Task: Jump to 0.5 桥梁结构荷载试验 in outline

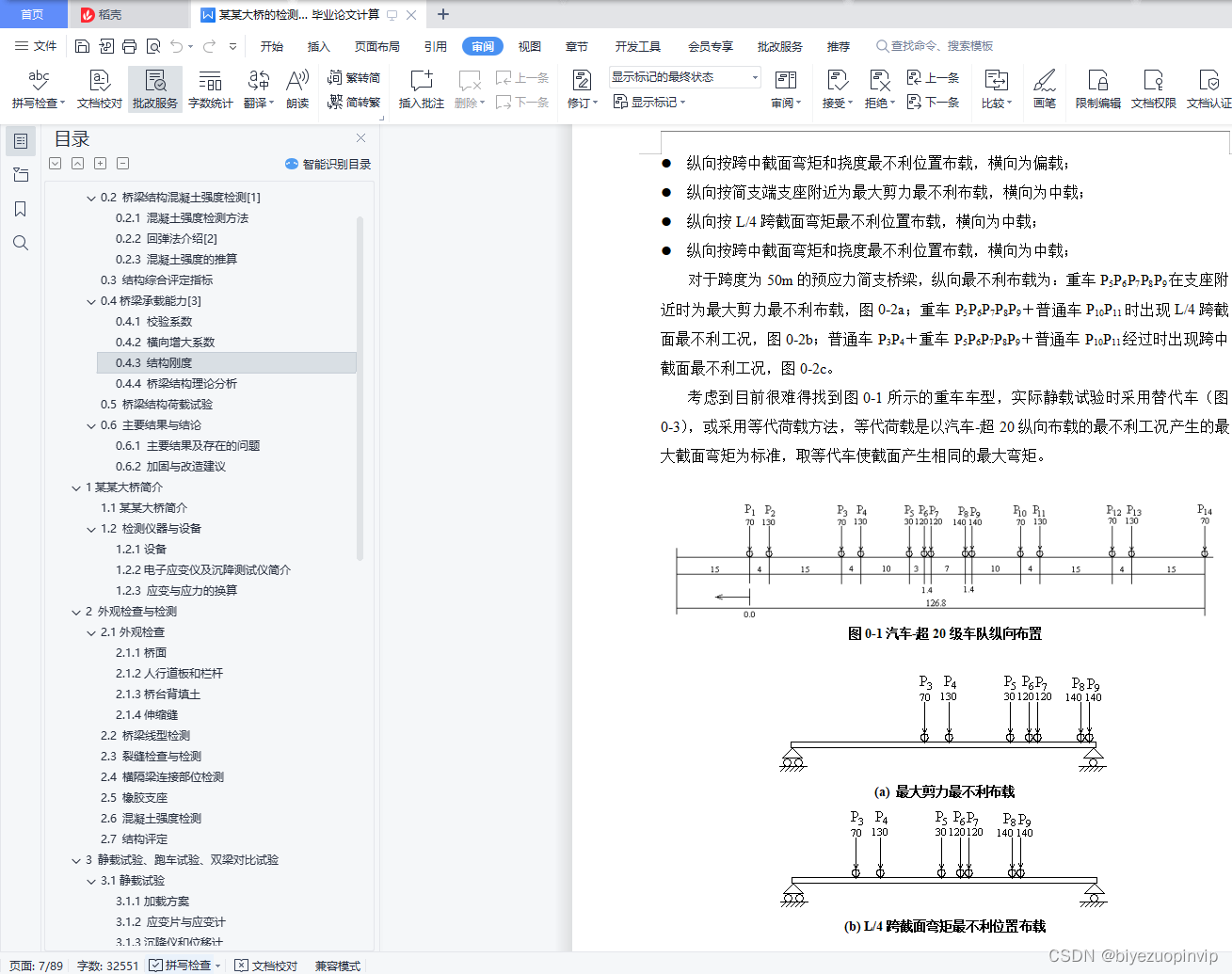Action: (x=156, y=405)
